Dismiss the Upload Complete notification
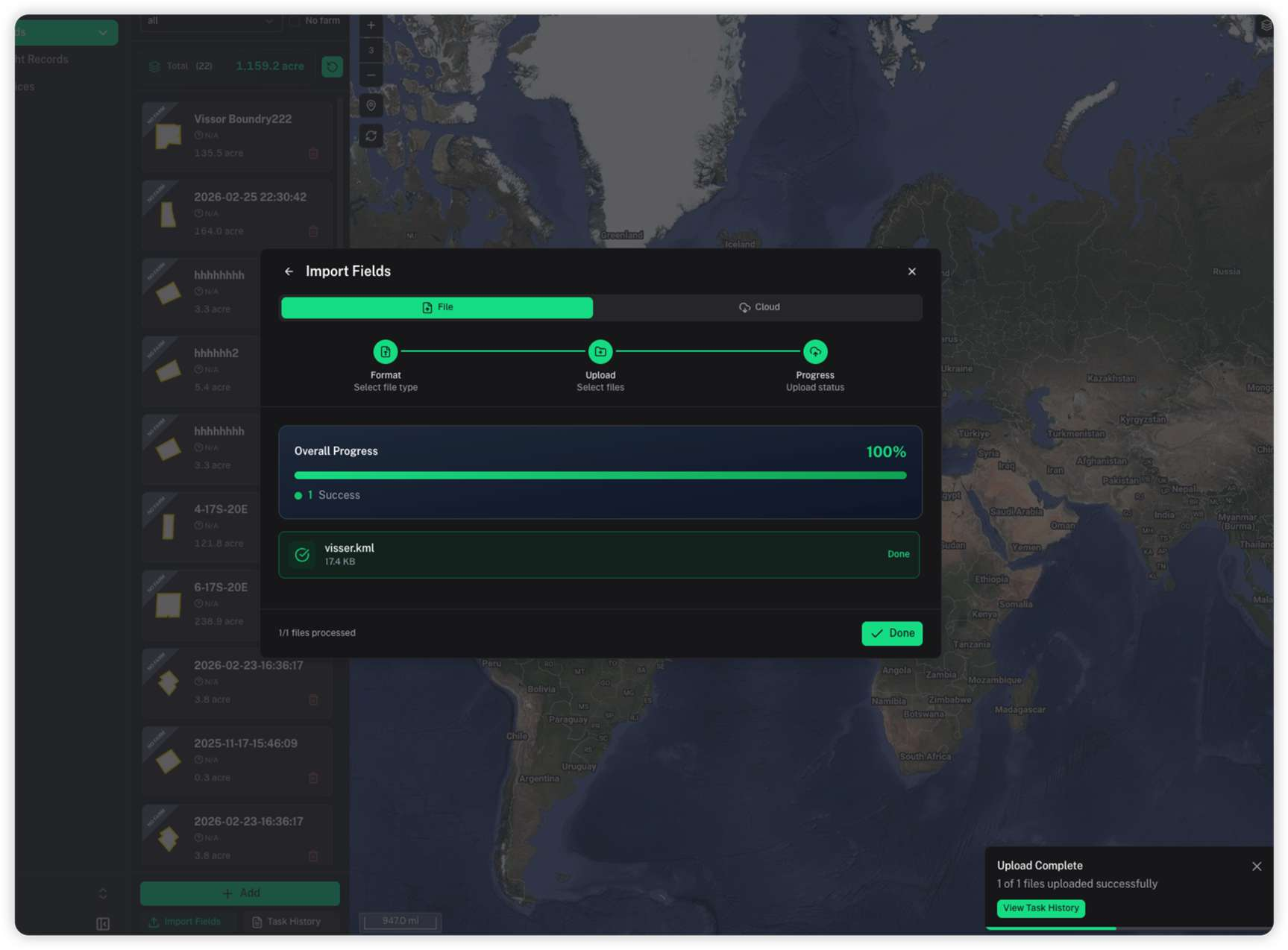The height and width of the screenshot is (950, 1288). coord(1256,866)
